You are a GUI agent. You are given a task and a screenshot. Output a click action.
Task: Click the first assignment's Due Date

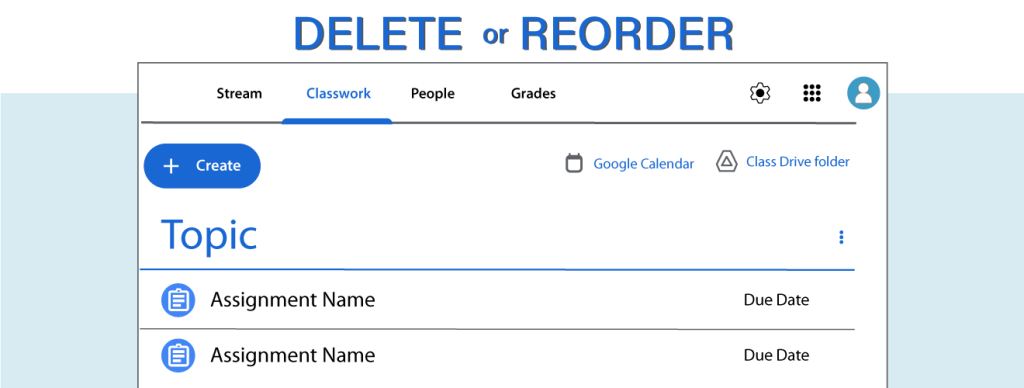coord(776,300)
